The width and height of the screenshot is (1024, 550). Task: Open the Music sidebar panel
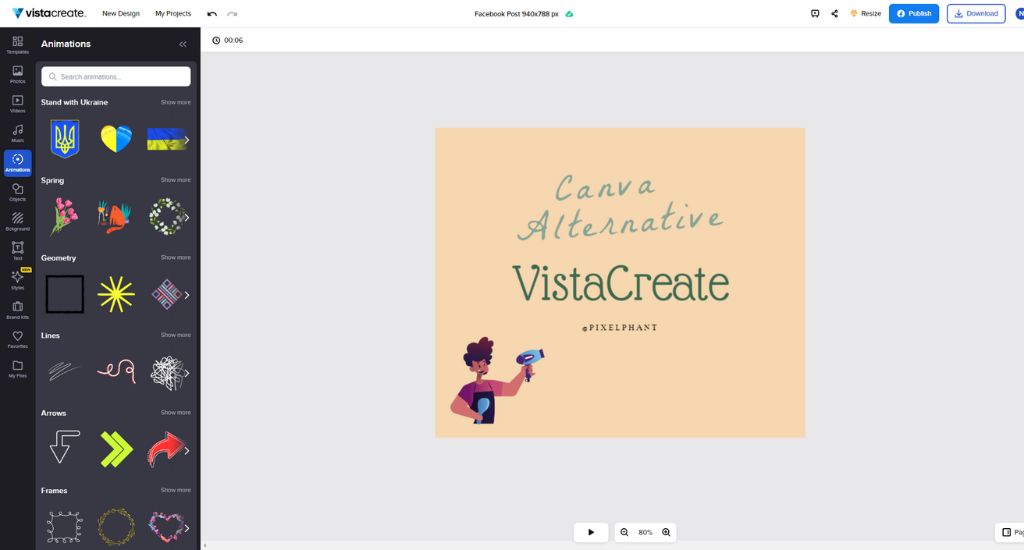click(x=18, y=133)
